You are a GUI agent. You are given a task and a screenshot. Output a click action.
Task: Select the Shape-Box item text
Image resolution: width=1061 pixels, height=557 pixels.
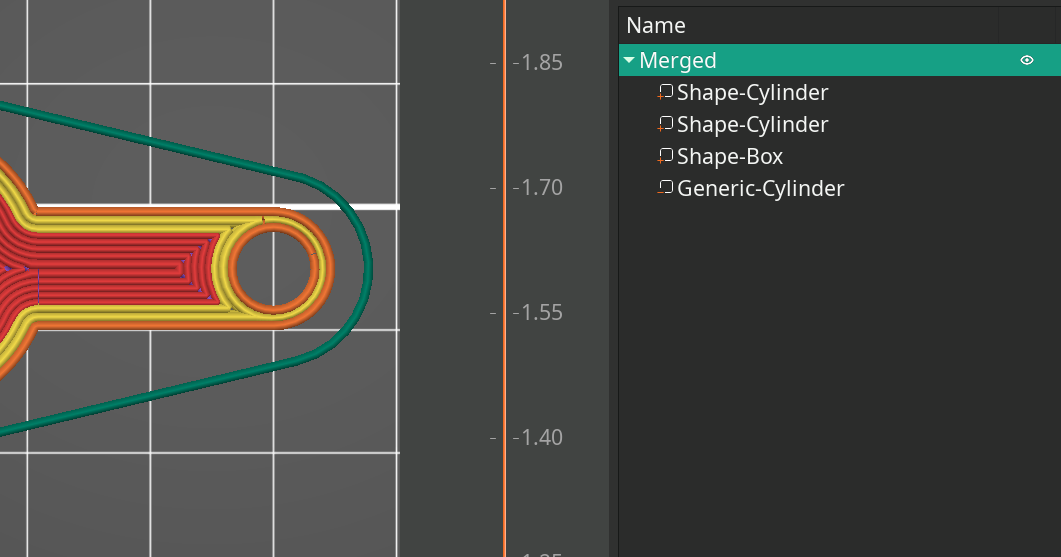[729, 157]
